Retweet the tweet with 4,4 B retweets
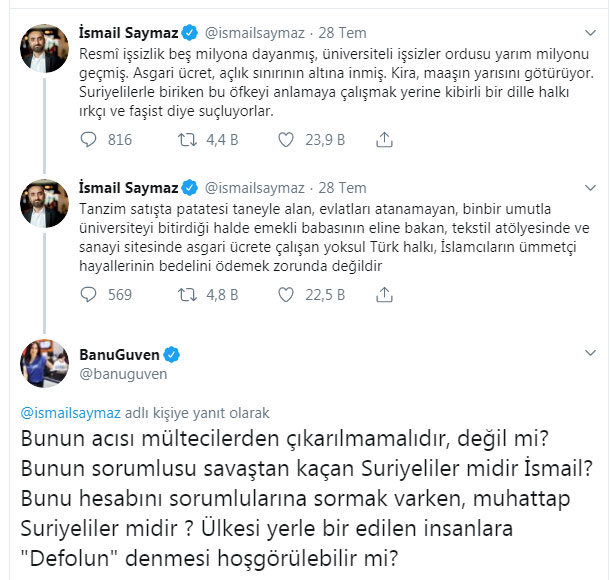The image size is (610, 580). [185, 140]
